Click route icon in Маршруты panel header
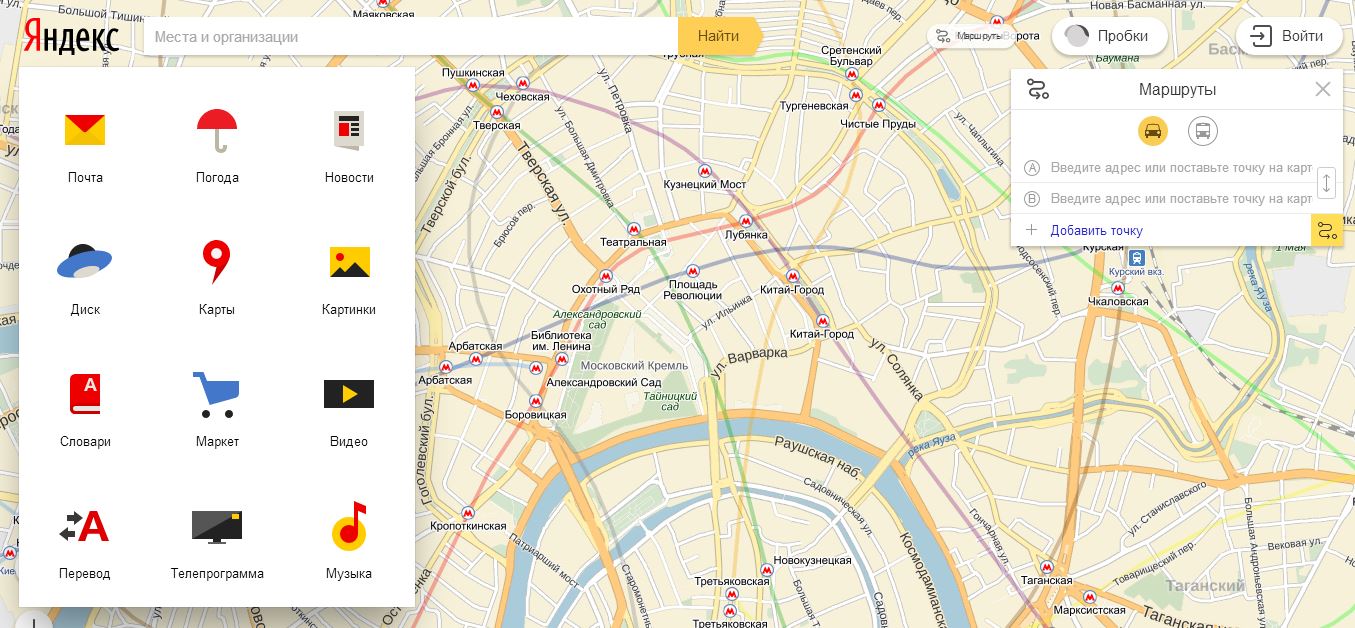Image resolution: width=1355 pixels, height=628 pixels. [x=1038, y=90]
